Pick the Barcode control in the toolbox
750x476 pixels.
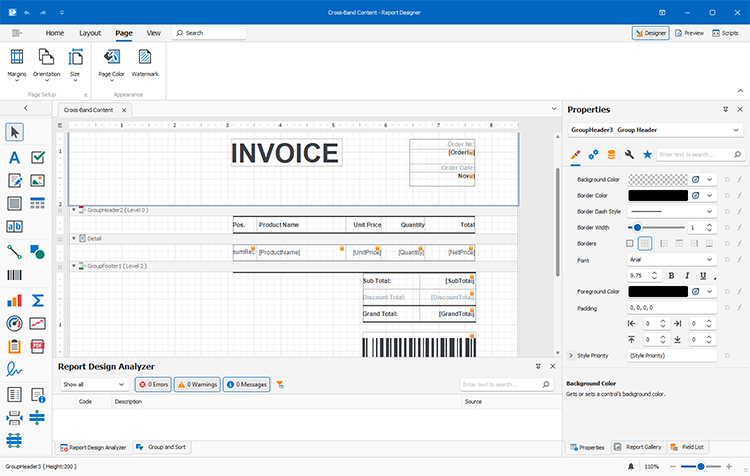(15, 275)
